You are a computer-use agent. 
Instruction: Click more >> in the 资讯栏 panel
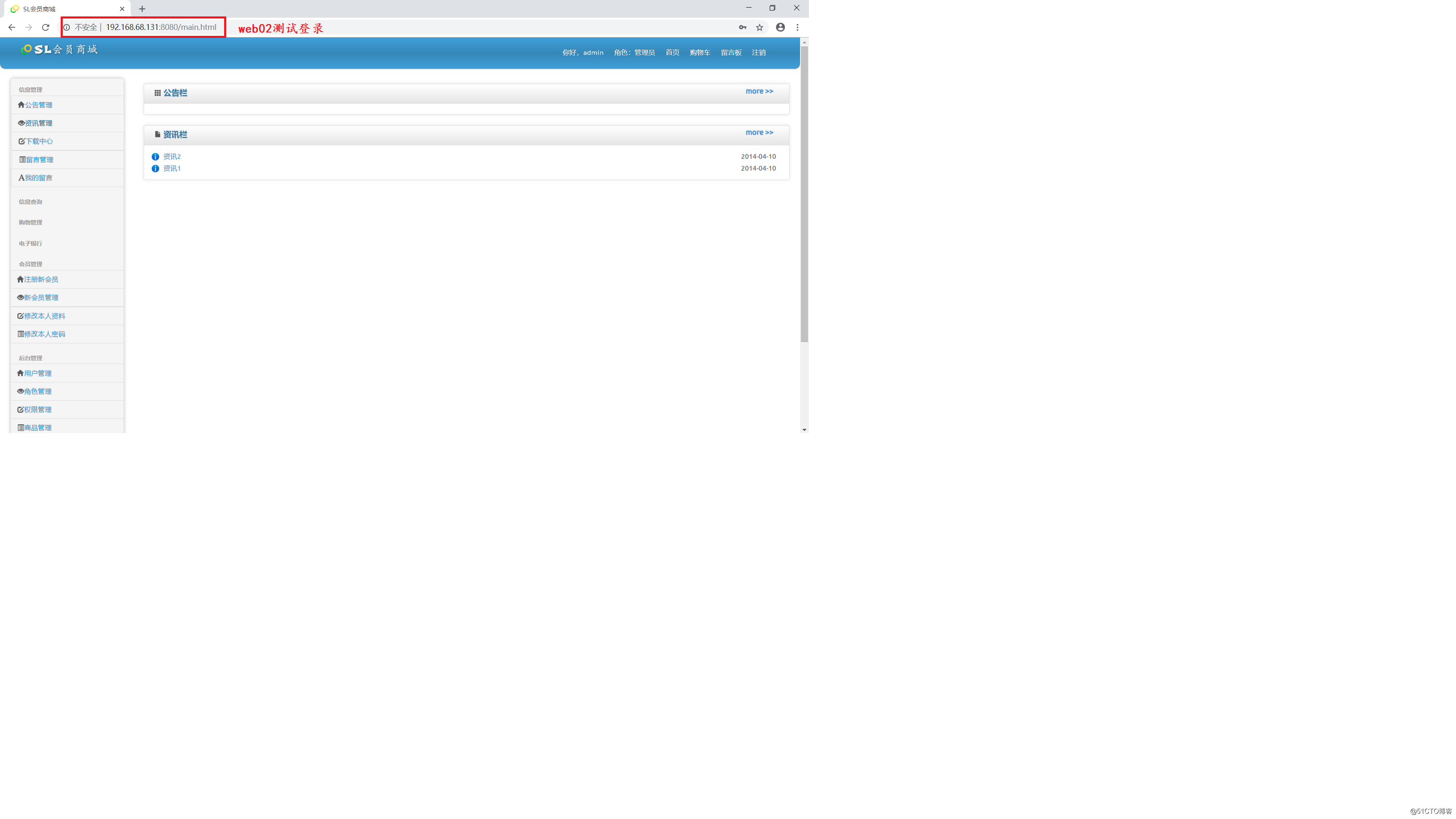[x=759, y=132]
